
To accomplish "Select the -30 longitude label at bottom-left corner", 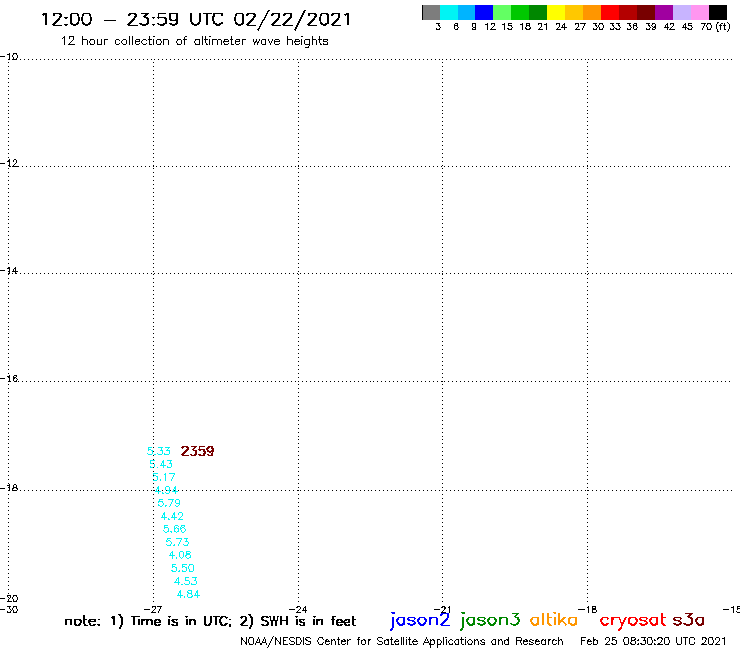I will point(9,609).
